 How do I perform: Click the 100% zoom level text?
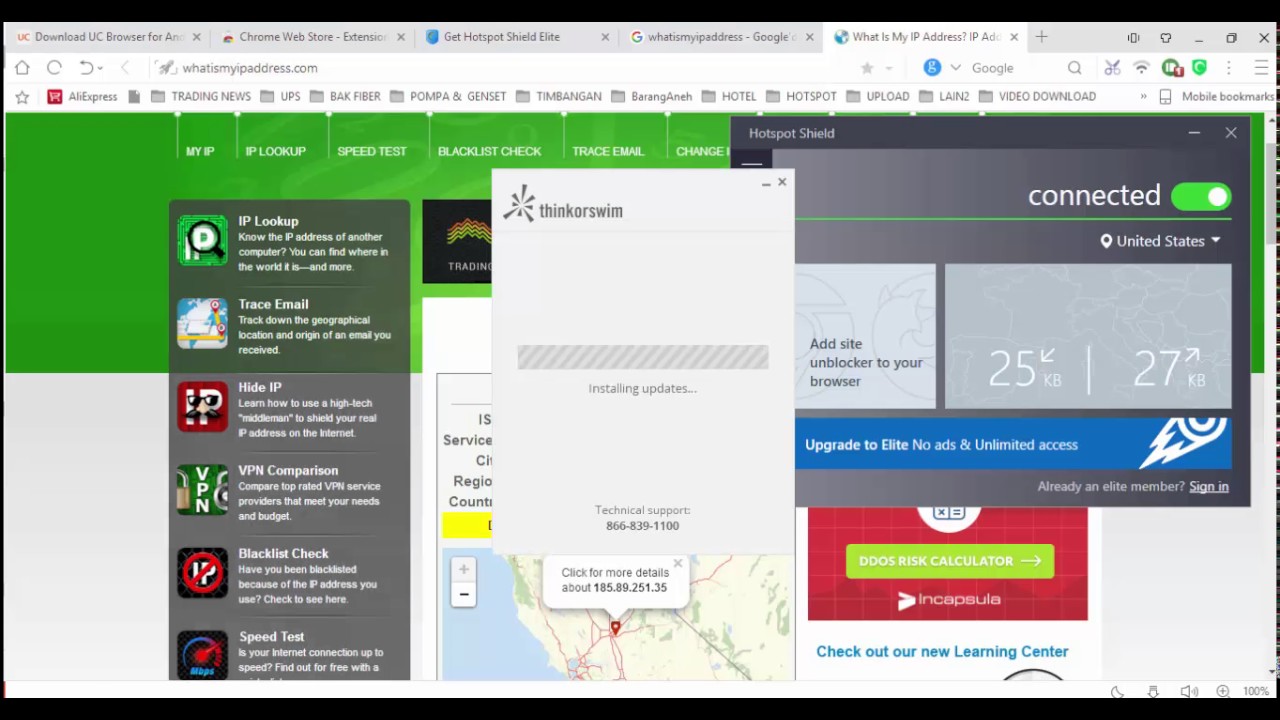[x=1256, y=692]
